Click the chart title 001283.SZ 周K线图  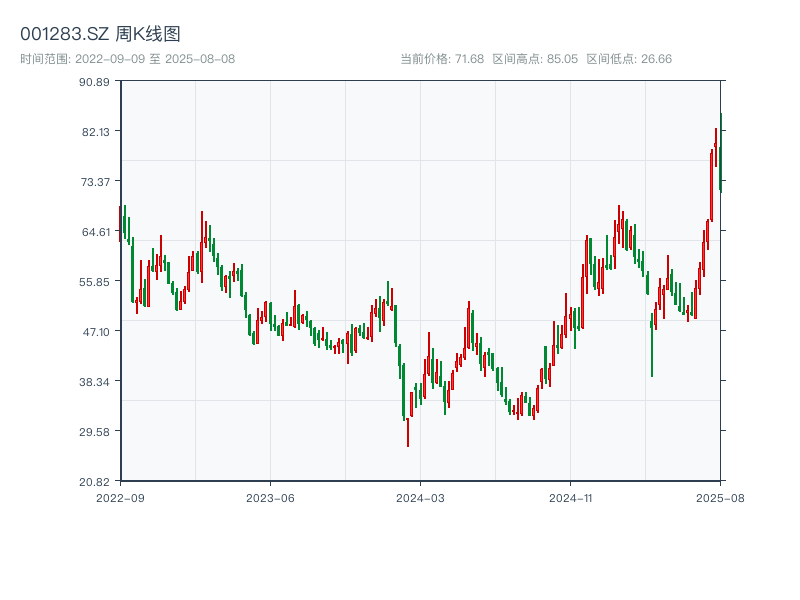tap(100, 34)
